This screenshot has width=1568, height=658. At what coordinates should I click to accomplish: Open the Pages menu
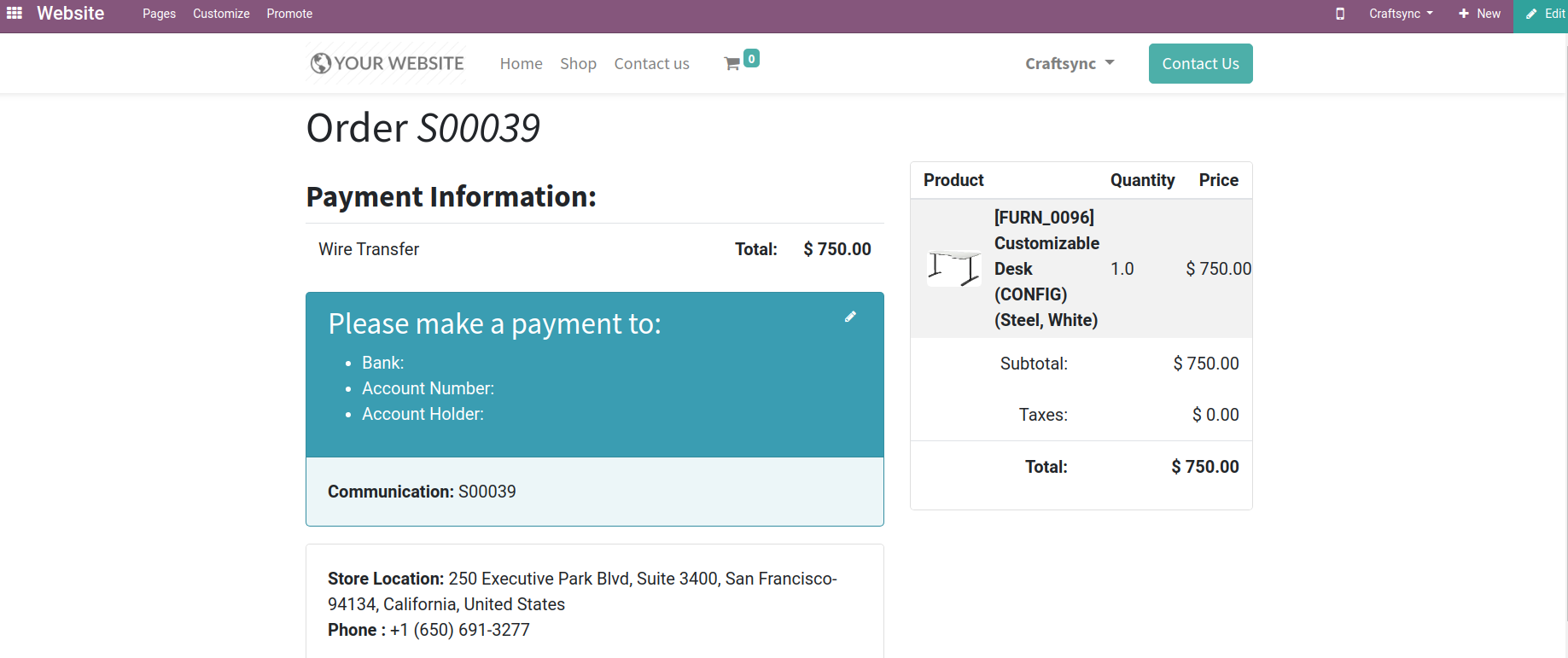point(159,14)
